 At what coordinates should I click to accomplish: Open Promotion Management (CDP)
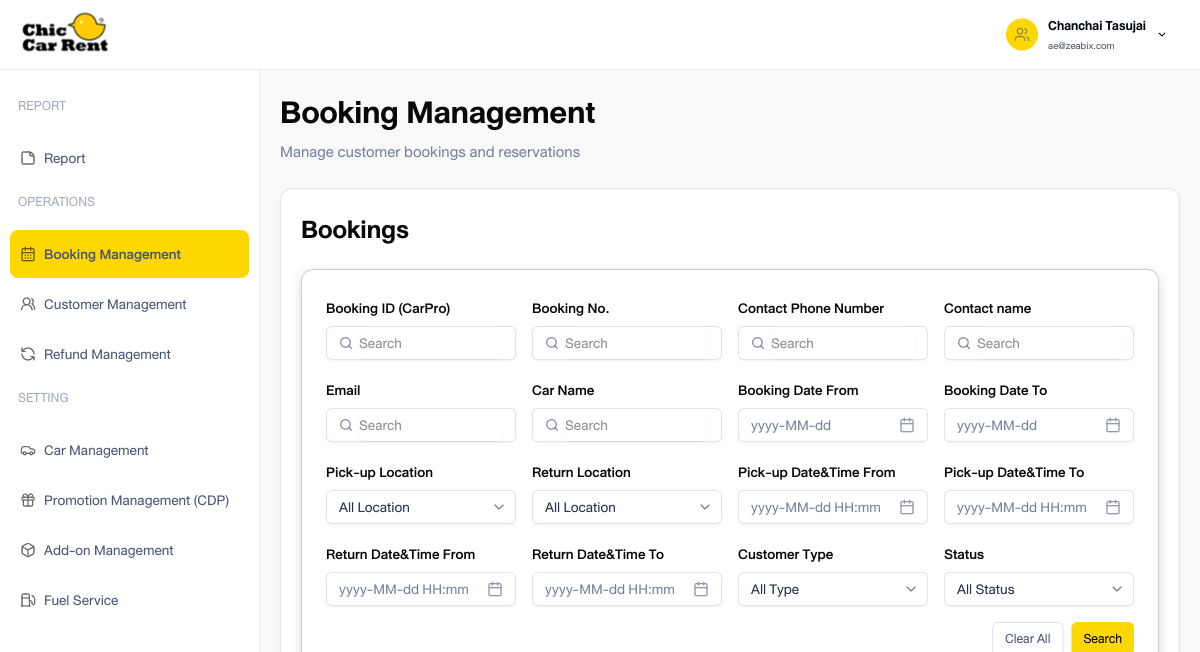(x=129, y=500)
